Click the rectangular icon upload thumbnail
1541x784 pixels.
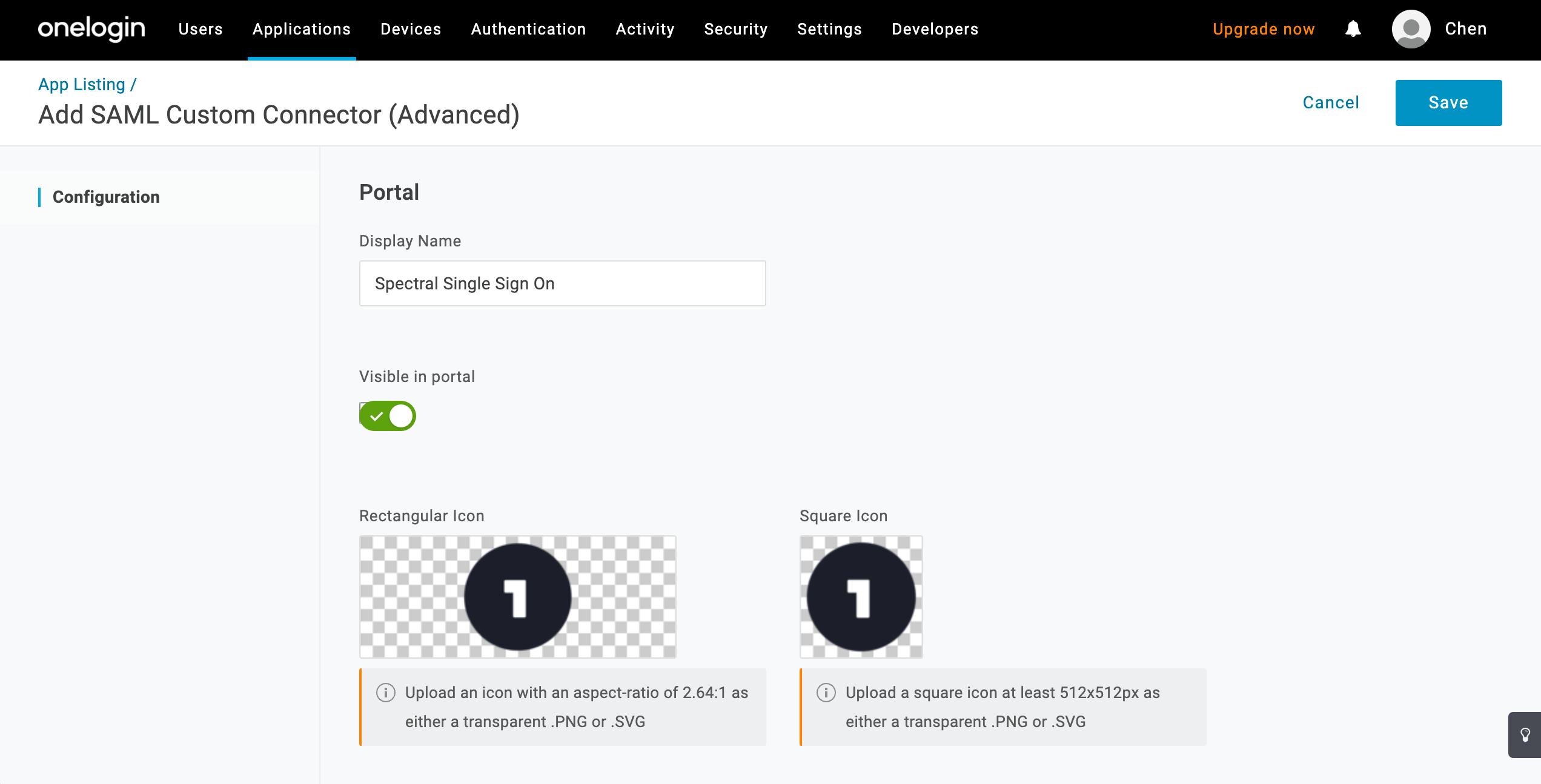point(518,597)
